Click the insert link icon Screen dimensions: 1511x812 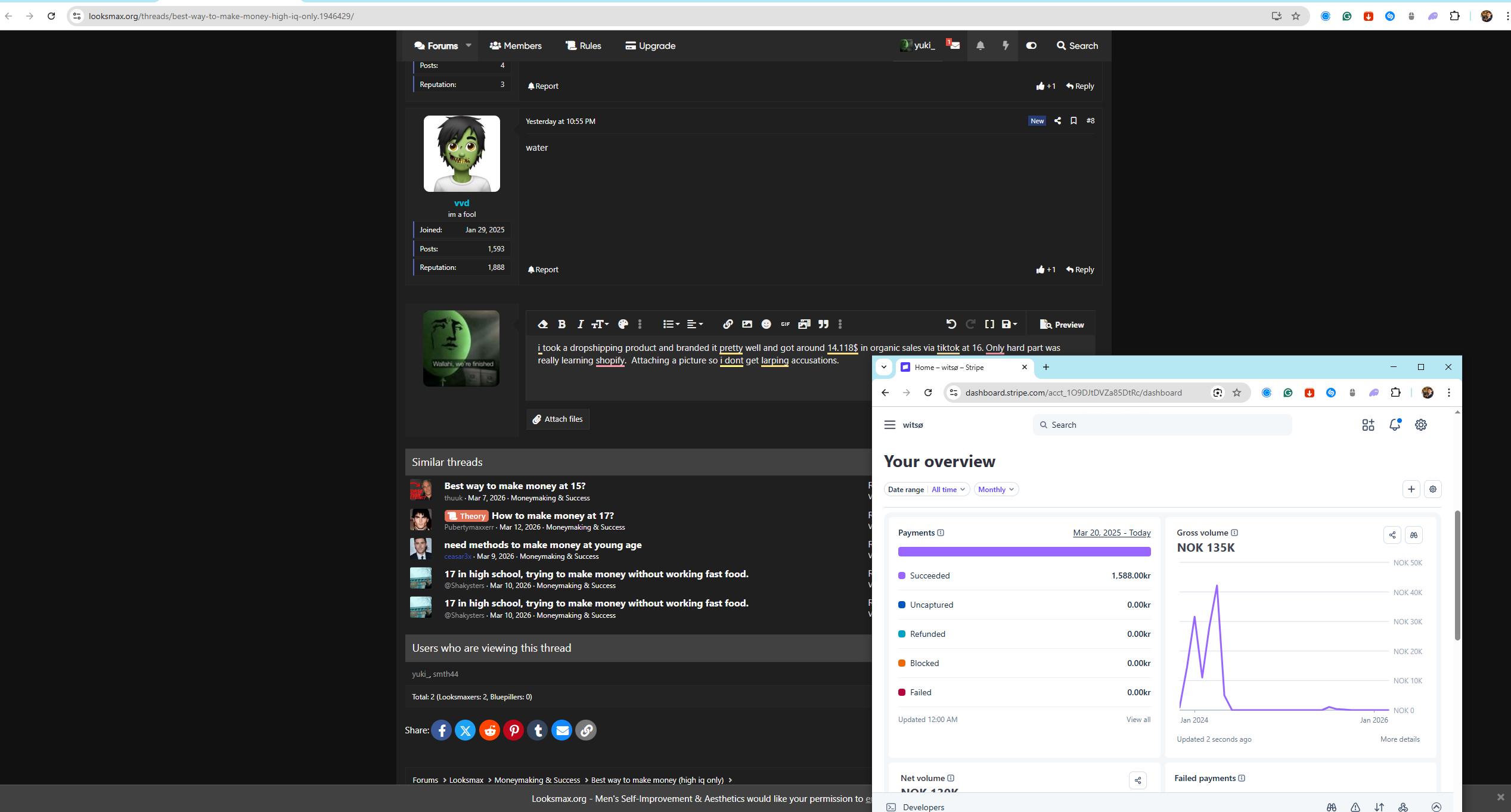tap(728, 324)
